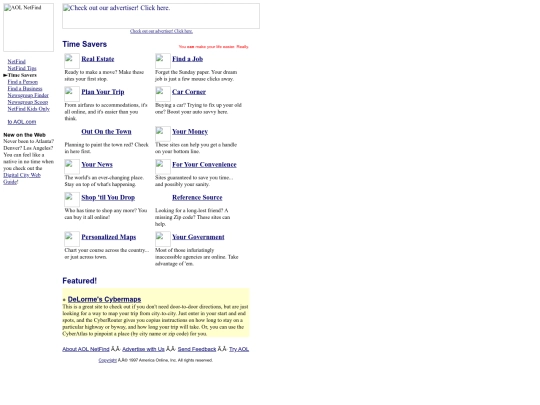Click the image icon beside Personalized Maps

[72, 239]
